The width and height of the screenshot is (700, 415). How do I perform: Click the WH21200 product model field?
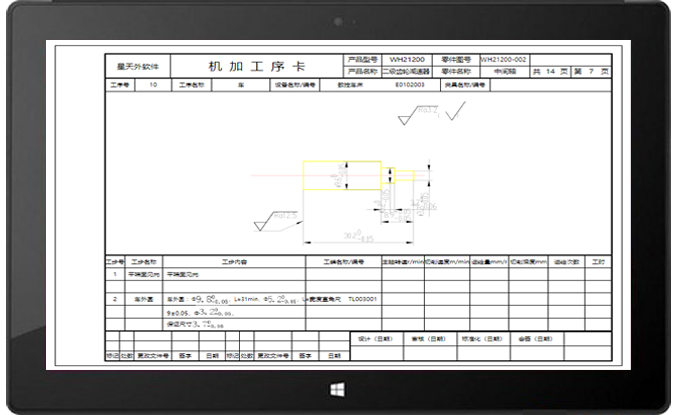pyautogui.click(x=408, y=59)
